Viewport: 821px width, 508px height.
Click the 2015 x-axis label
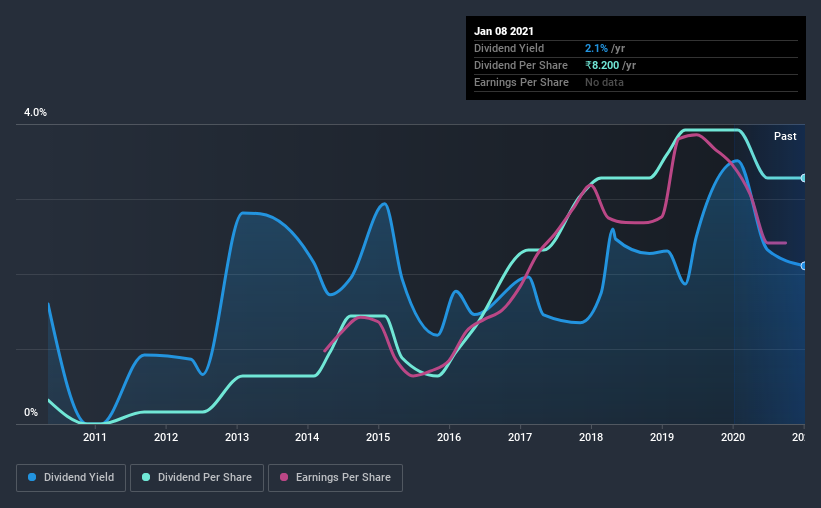coord(378,437)
